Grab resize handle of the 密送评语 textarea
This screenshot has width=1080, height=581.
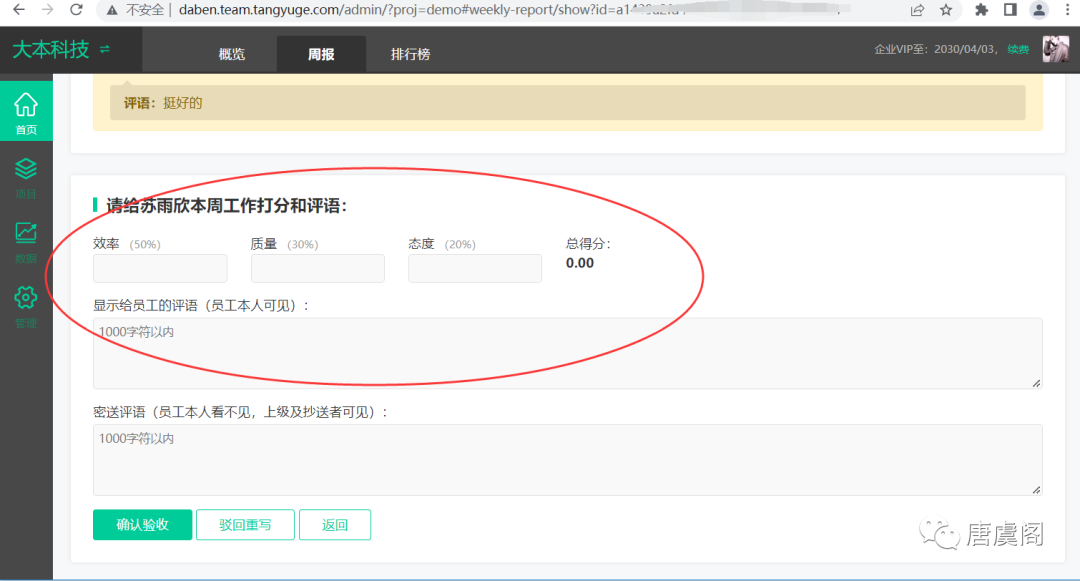[x=1036, y=489]
